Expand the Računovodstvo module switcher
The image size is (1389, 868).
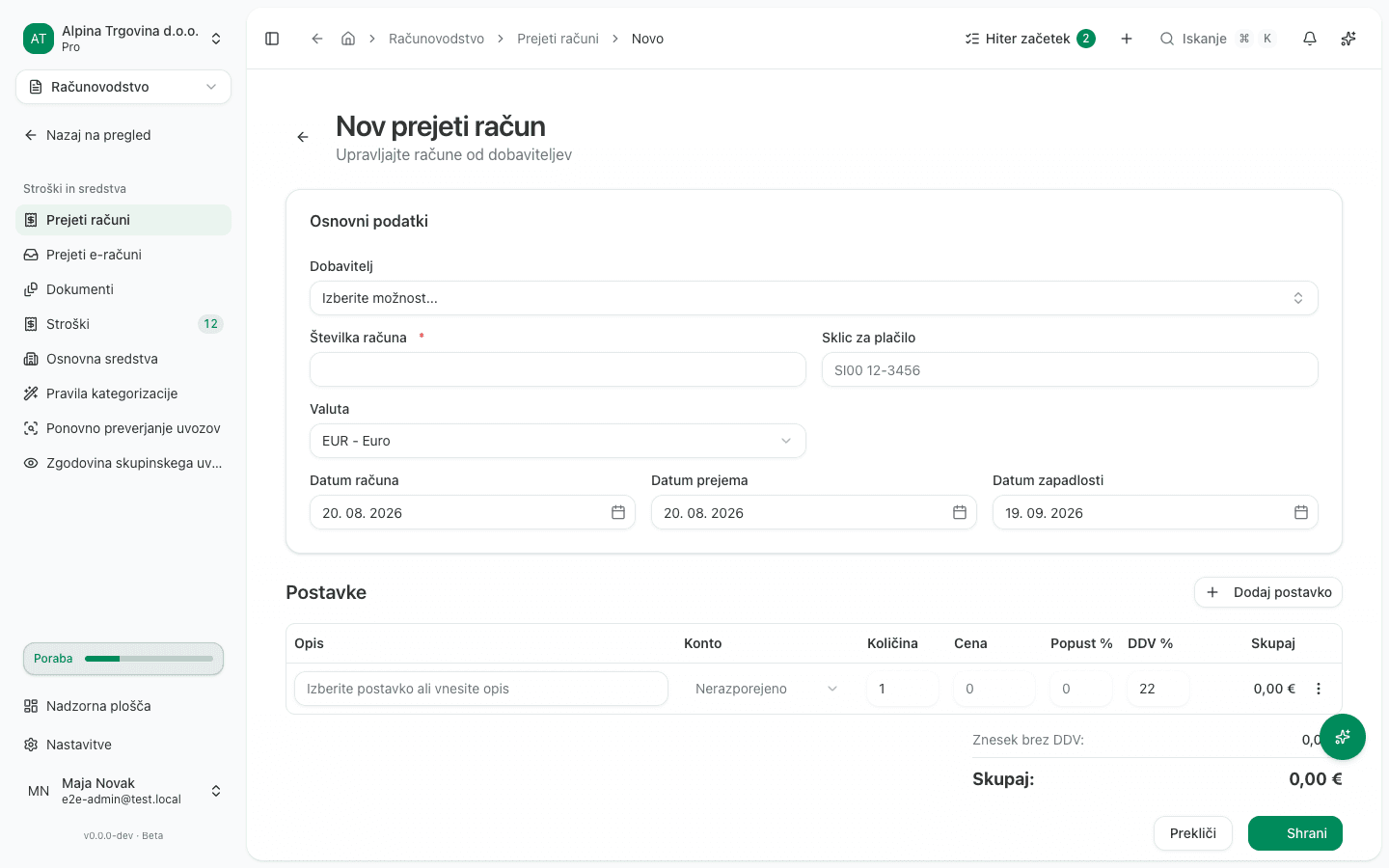[x=123, y=87]
